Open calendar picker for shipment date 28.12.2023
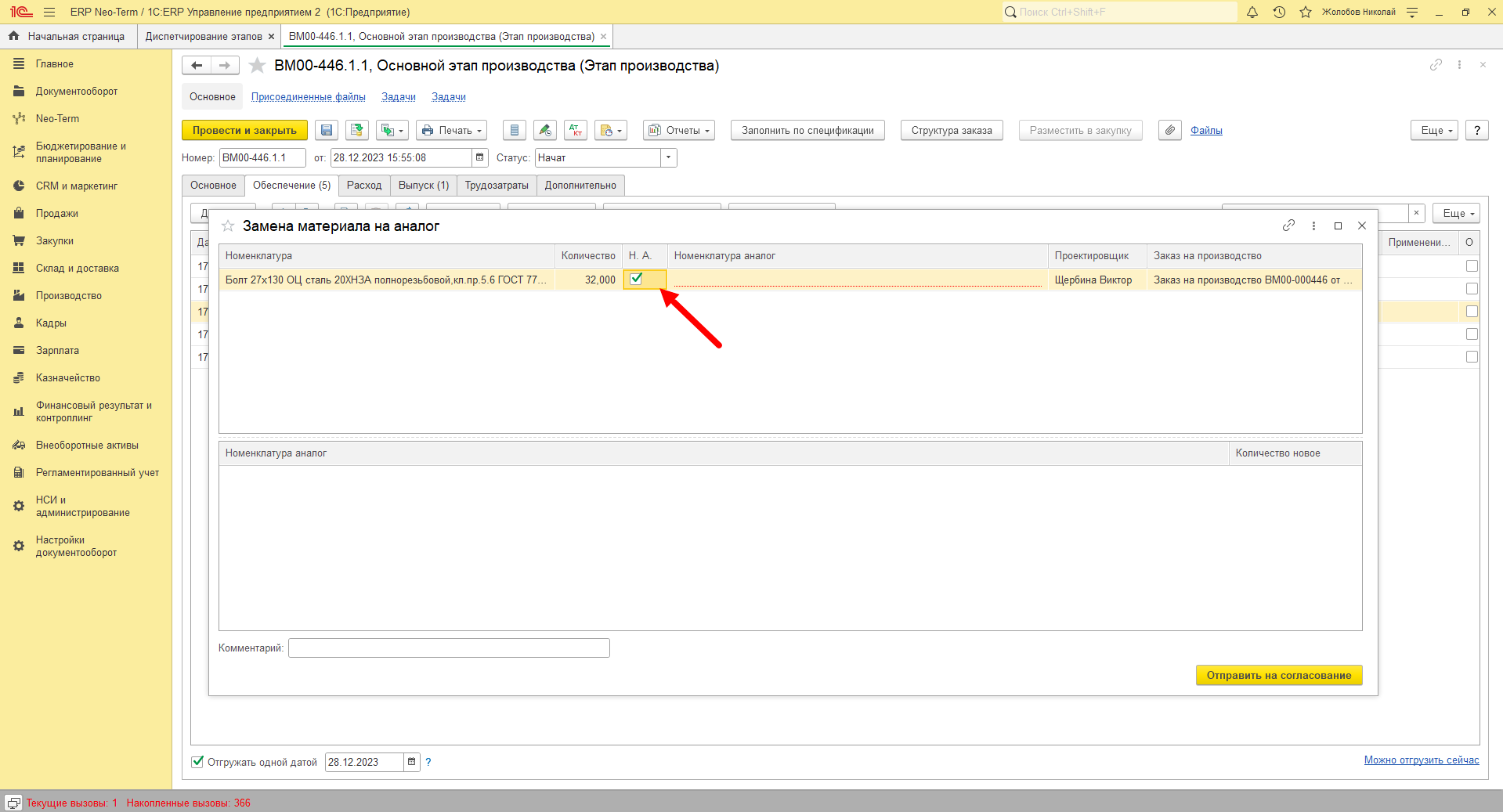The image size is (1503, 812). [412, 762]
